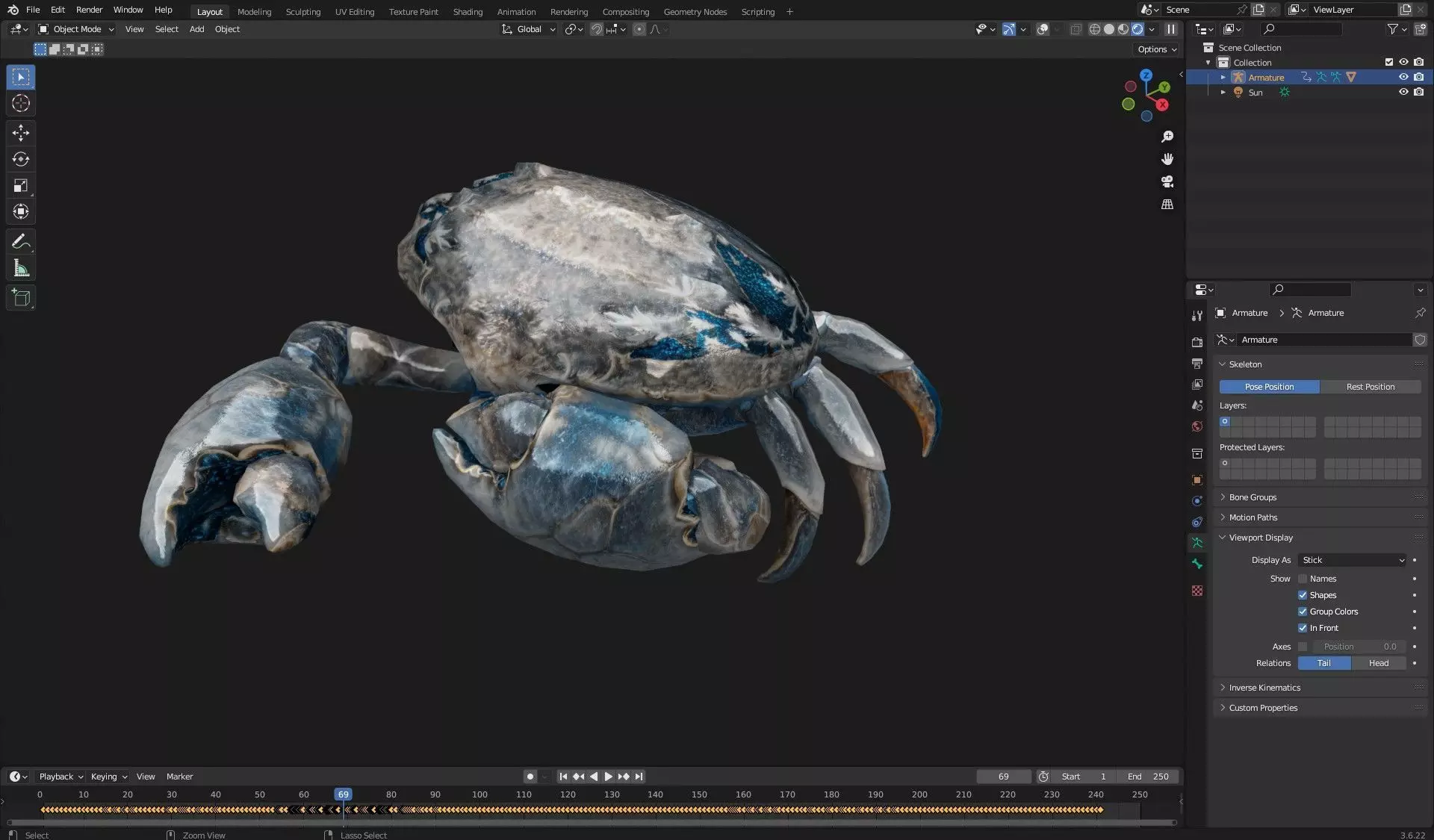This screenshot has width=1434, height=840.
Task: Switch to the Shading workspace tab
Action: point(468,11)
